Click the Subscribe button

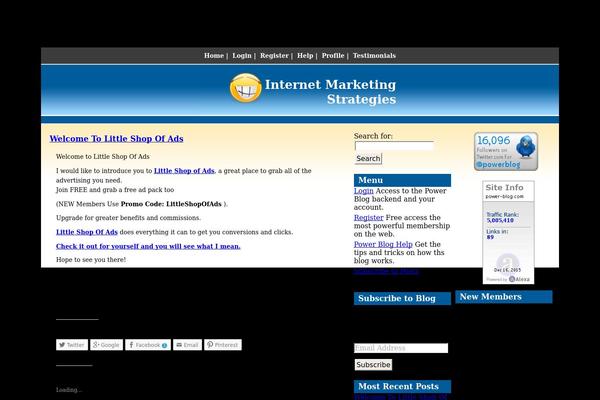[x=373, y=365]
